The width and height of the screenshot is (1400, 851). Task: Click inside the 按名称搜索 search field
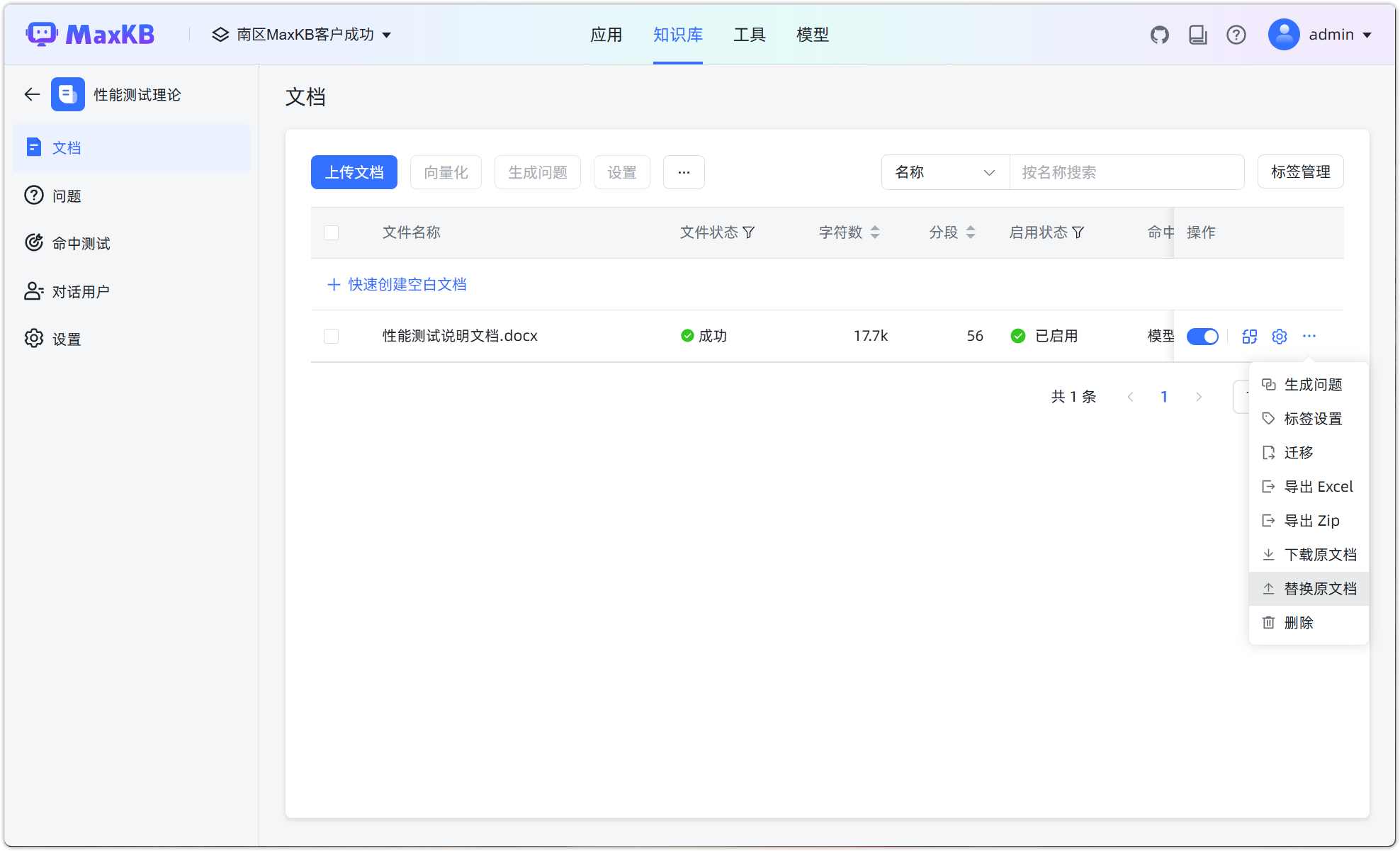[x=1127, y=172]
